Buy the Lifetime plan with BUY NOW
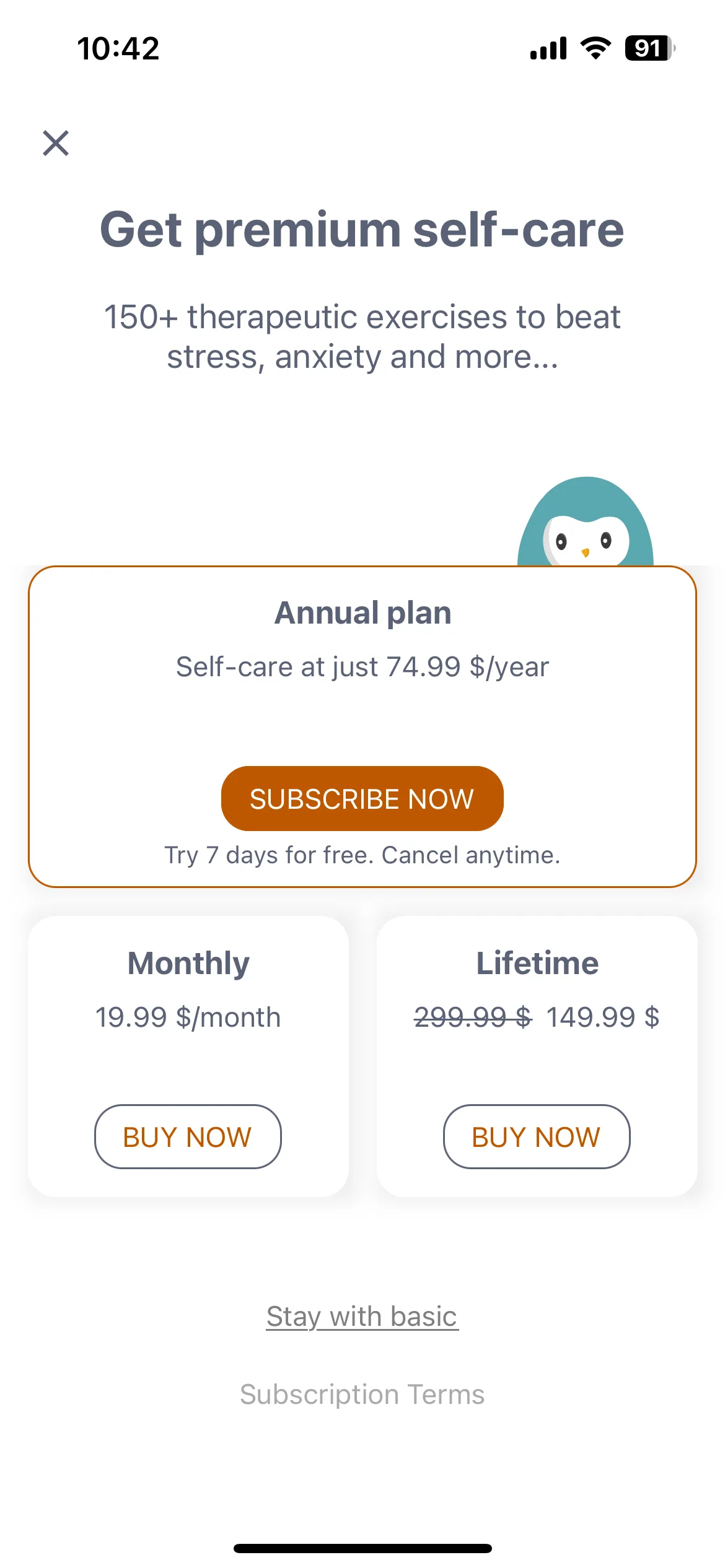The image size is (725, 1568). (x=537, y=1136)
